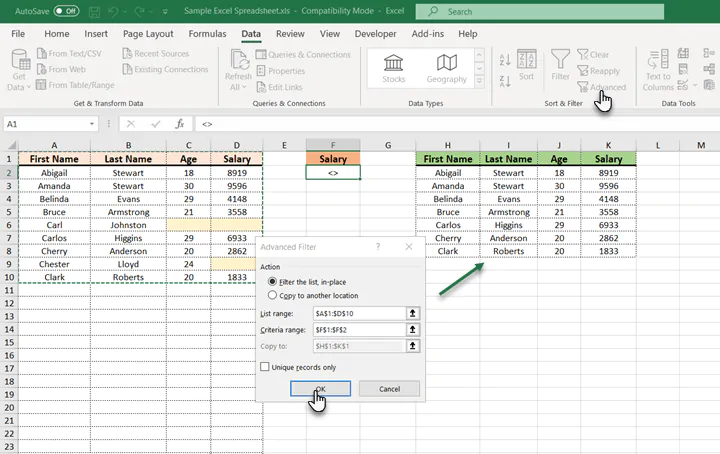Click the List range field
The image size is (720, 454).
coord(359,314)
